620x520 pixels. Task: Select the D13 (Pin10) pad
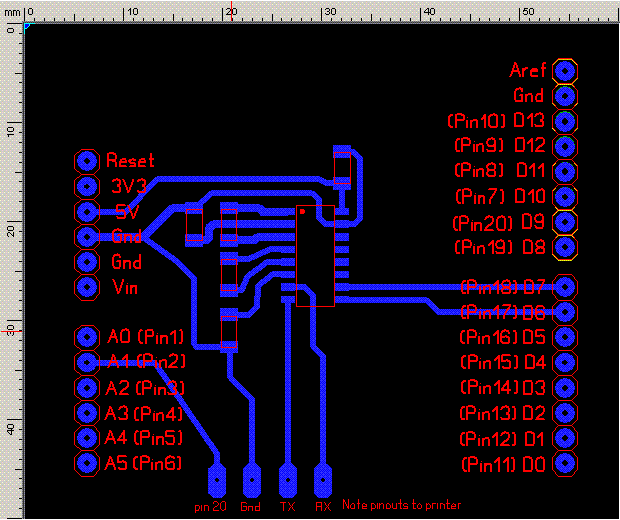point(565,121)
